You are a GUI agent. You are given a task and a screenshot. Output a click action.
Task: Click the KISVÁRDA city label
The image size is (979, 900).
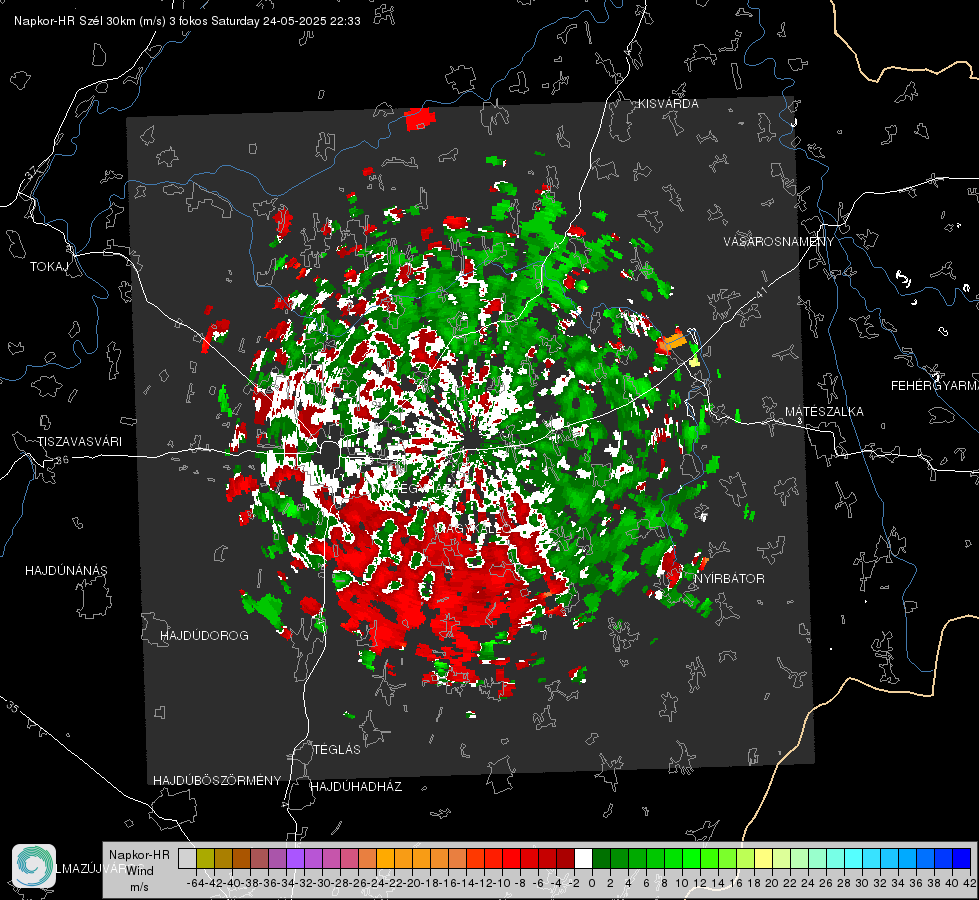pos(668,104)
